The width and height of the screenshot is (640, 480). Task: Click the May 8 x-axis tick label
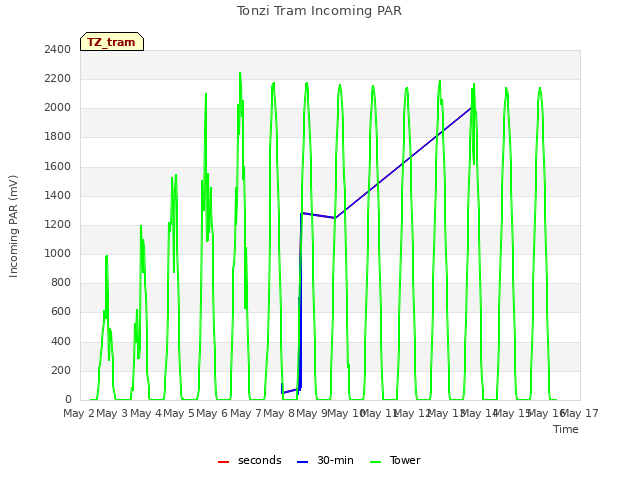(x=279, y=413)
